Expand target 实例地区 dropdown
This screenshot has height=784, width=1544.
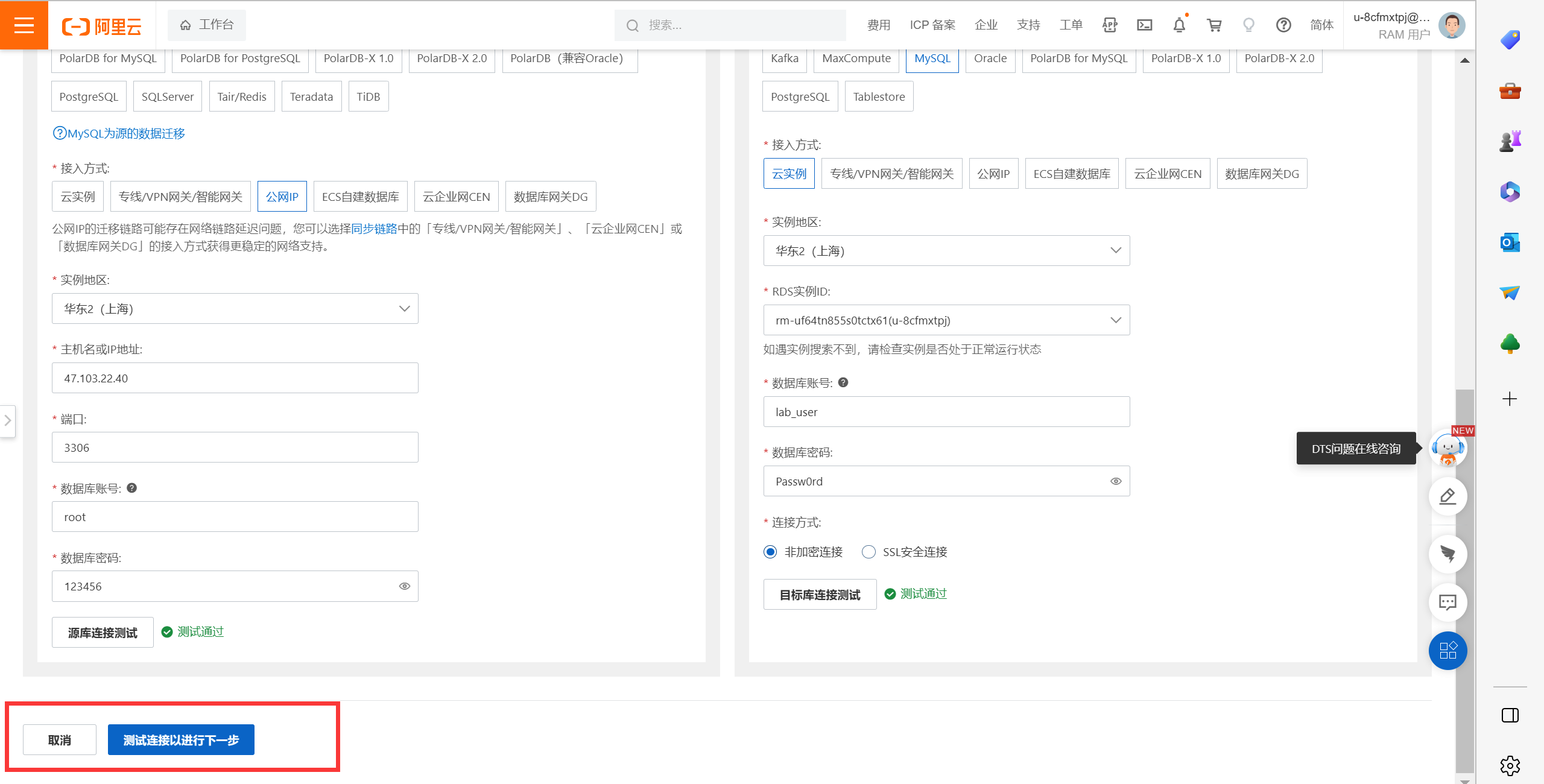pos(946,251)
